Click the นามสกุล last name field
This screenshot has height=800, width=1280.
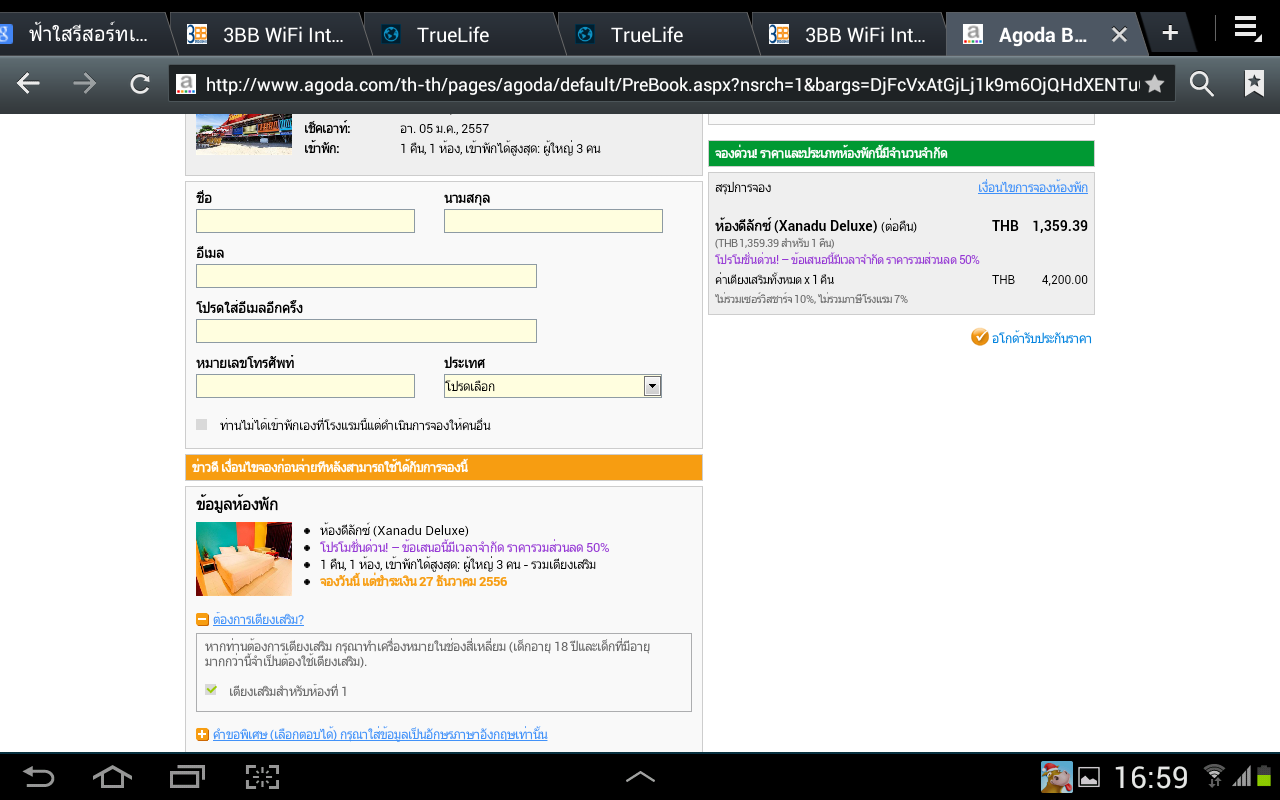tap(553, 221)
